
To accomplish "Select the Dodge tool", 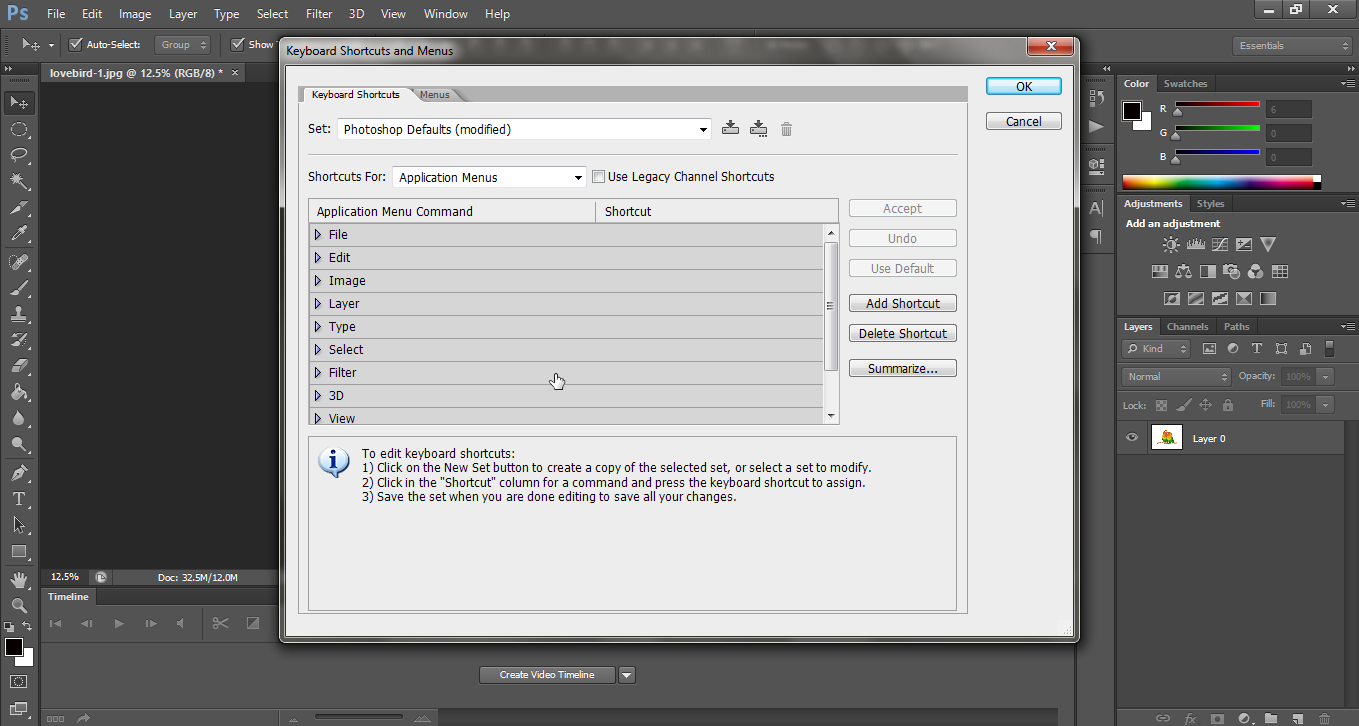I will 19,445.
